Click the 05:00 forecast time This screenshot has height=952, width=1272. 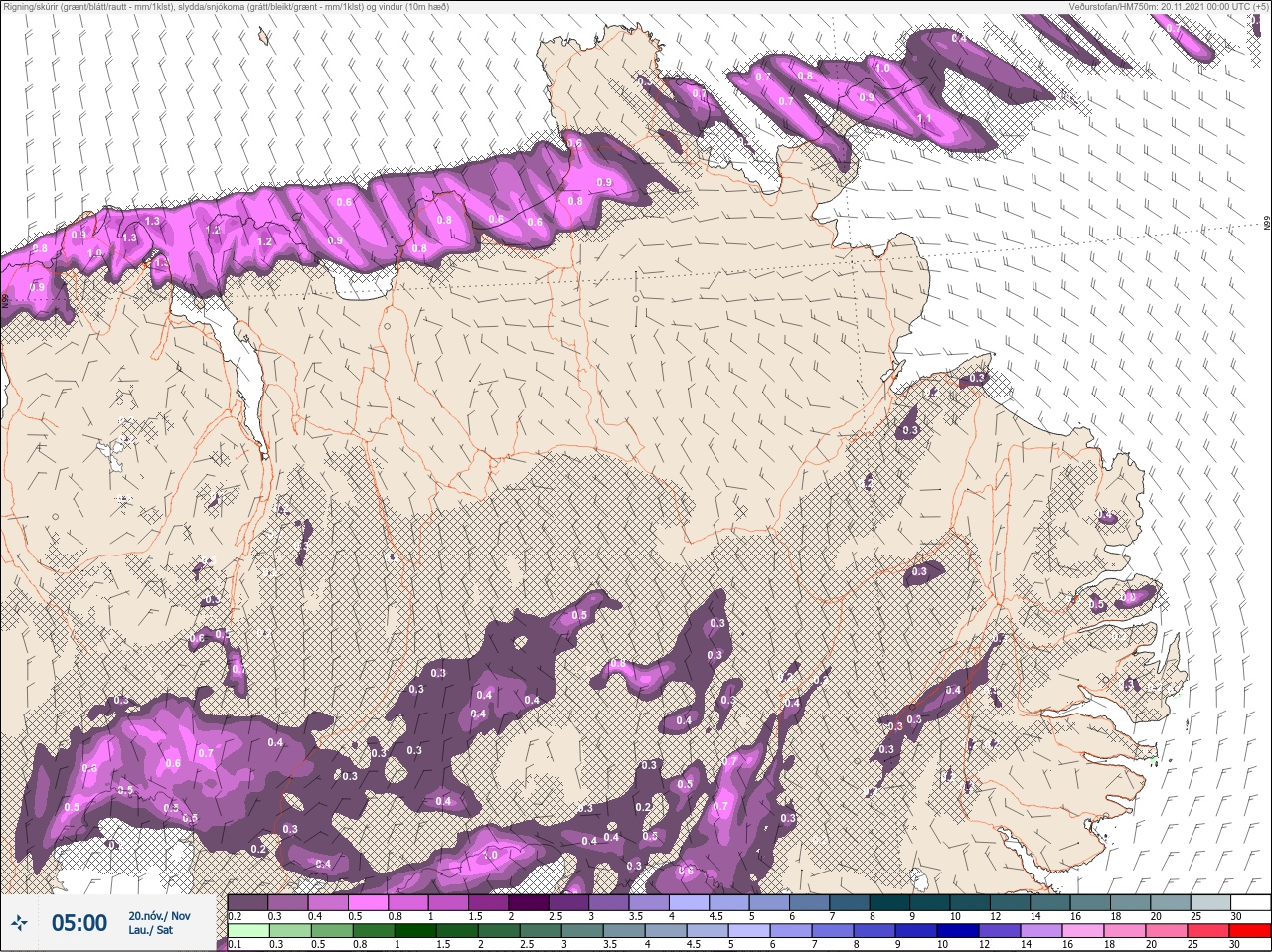(x=79, y=923)
